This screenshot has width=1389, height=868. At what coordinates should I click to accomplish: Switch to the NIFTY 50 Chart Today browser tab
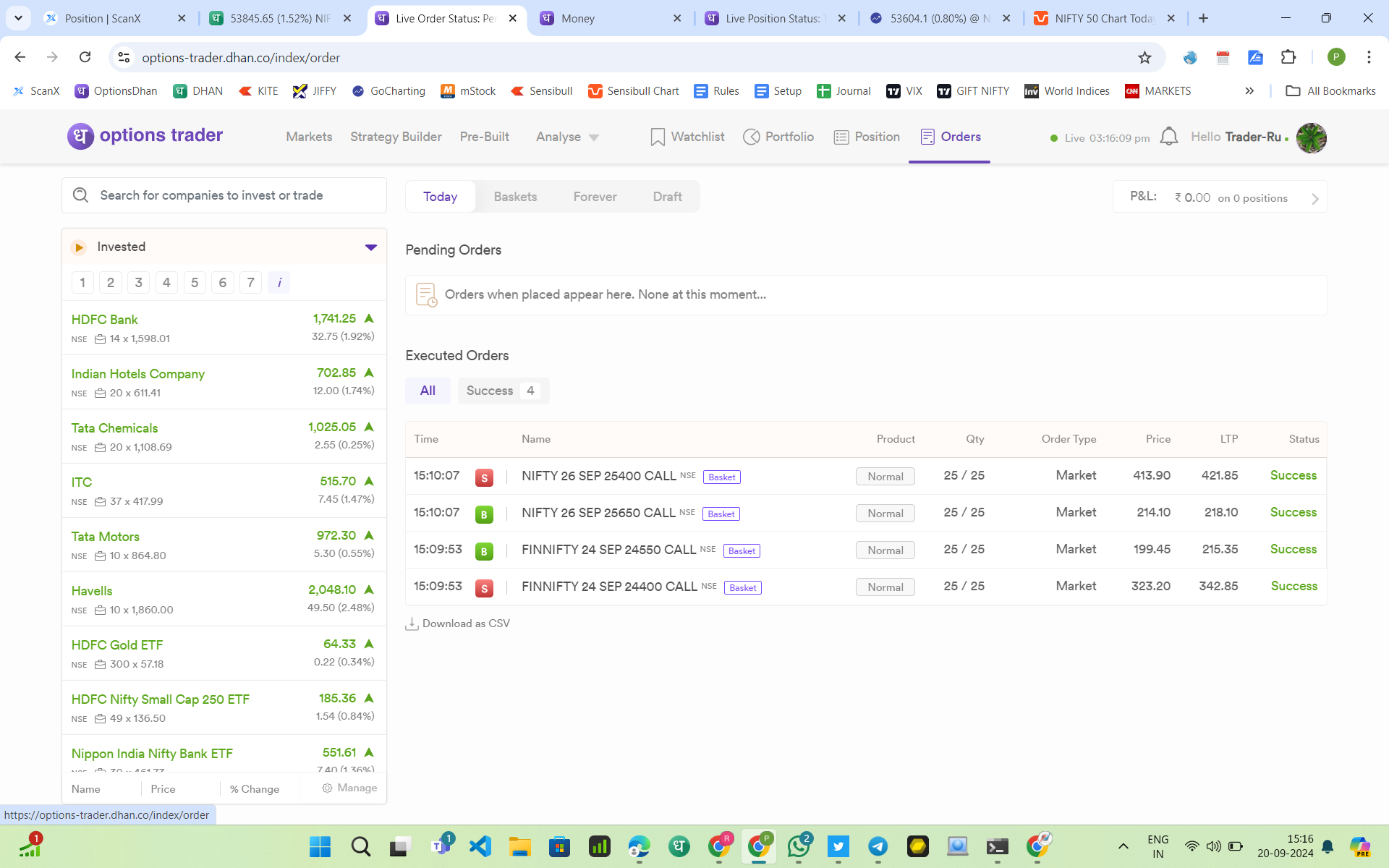[x=1104, y=18]
